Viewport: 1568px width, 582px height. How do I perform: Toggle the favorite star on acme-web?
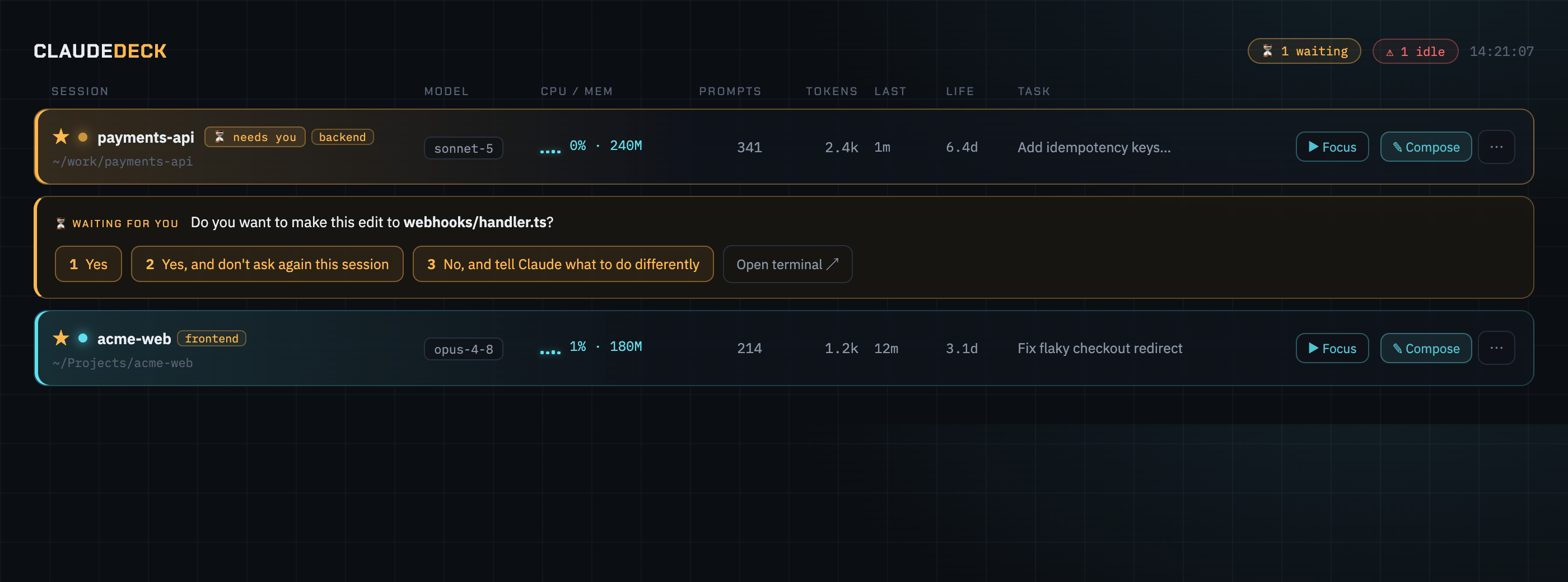coord(61,338)
